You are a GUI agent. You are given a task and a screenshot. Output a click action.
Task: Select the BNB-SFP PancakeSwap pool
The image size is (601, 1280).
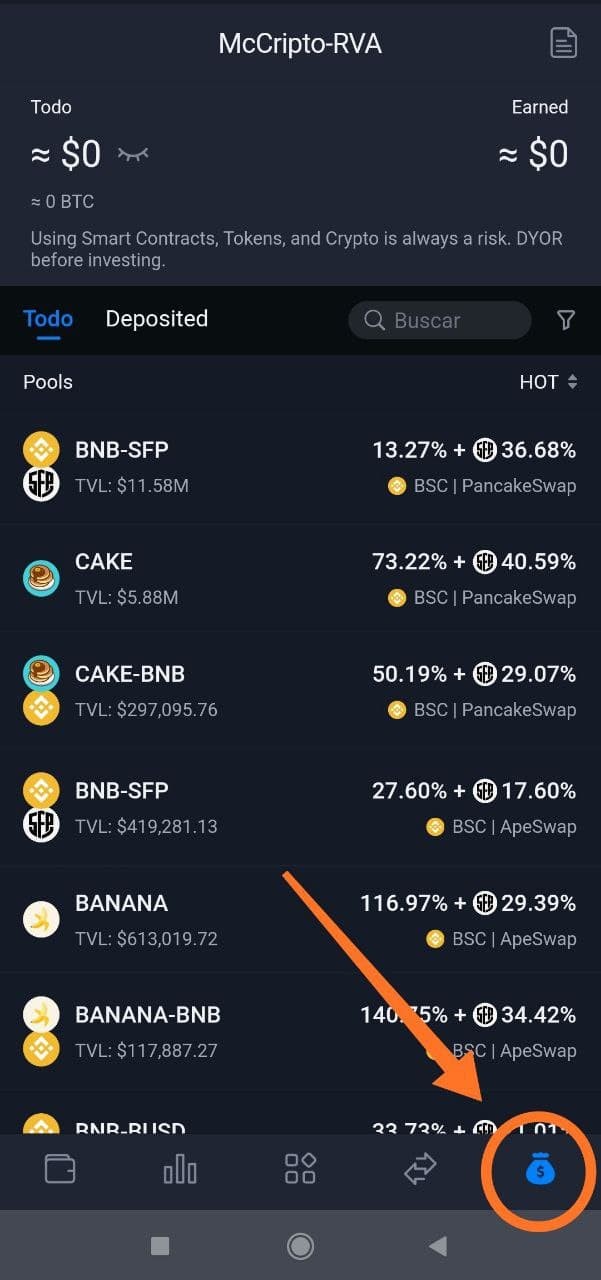[x=300, y=467]
